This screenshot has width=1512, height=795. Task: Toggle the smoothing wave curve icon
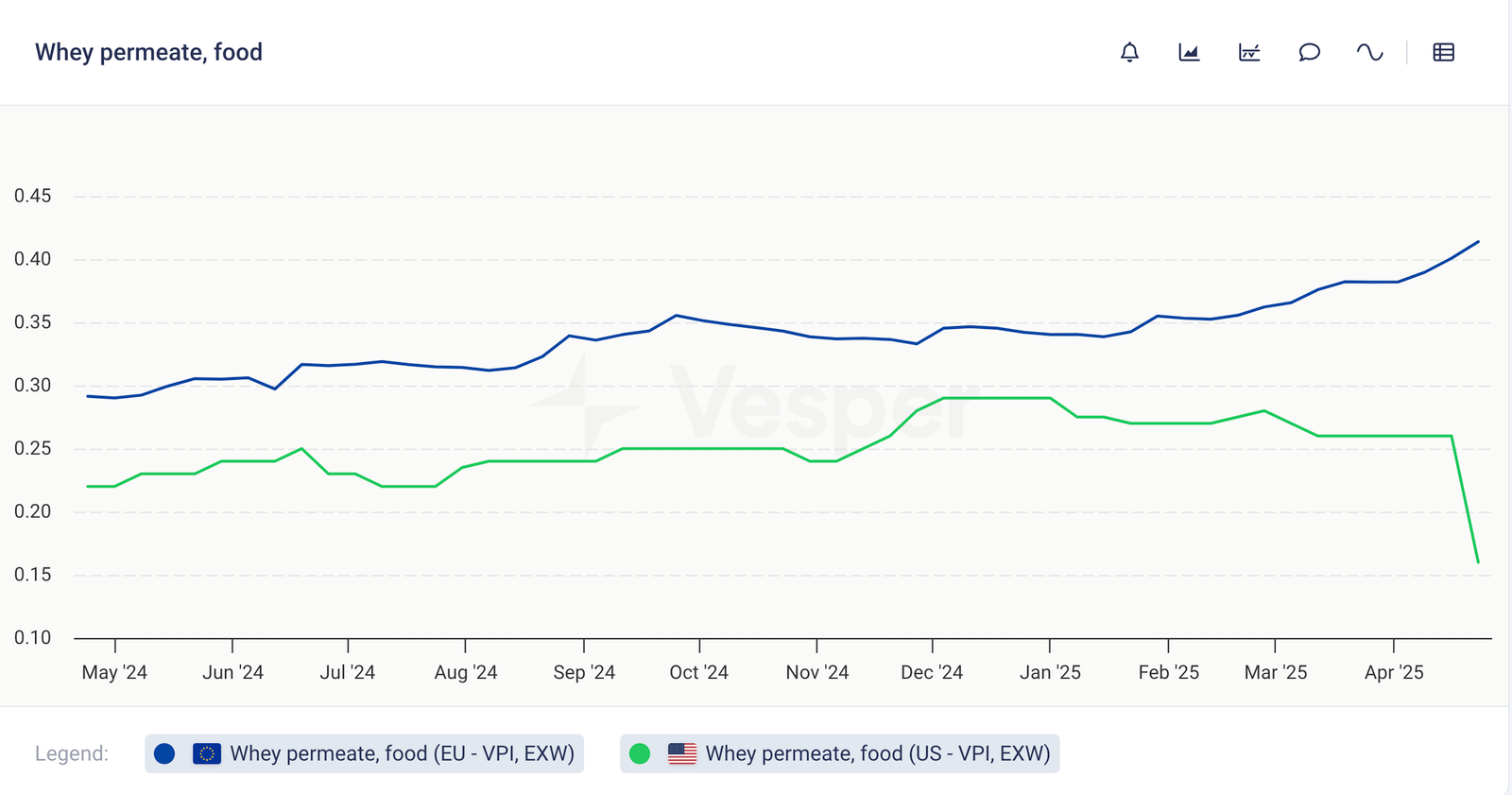pos(1369,52)
